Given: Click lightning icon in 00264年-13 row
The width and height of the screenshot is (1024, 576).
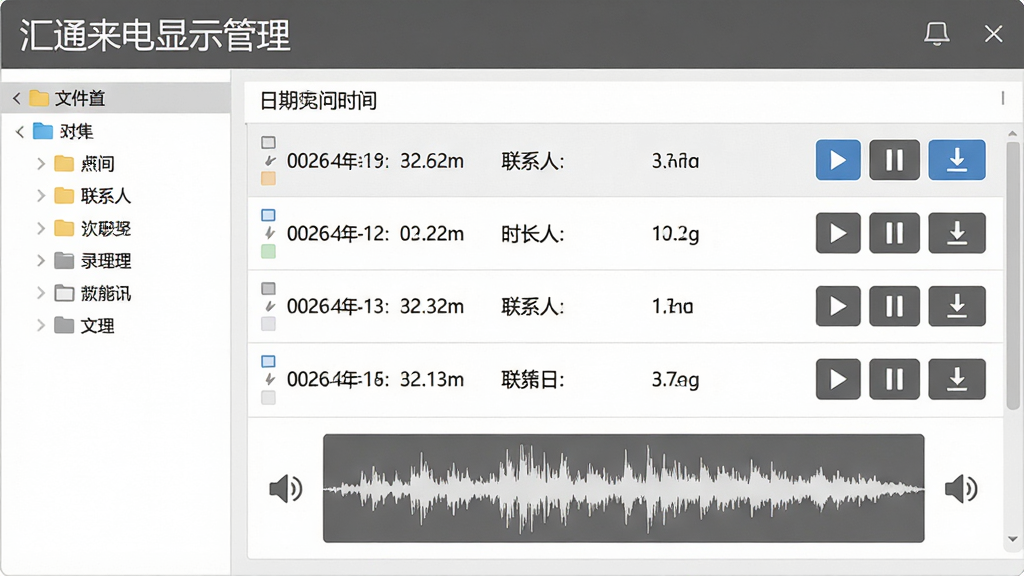Looking at the screenshot, I should 269,306.
